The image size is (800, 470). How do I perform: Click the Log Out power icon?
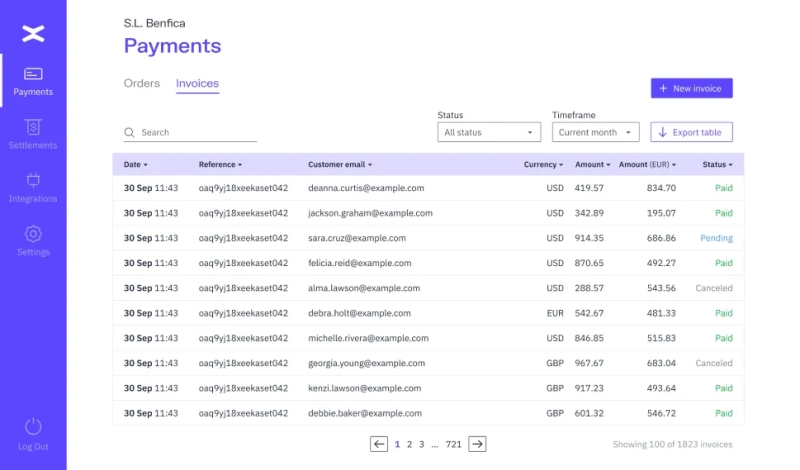tap(33, 427)
